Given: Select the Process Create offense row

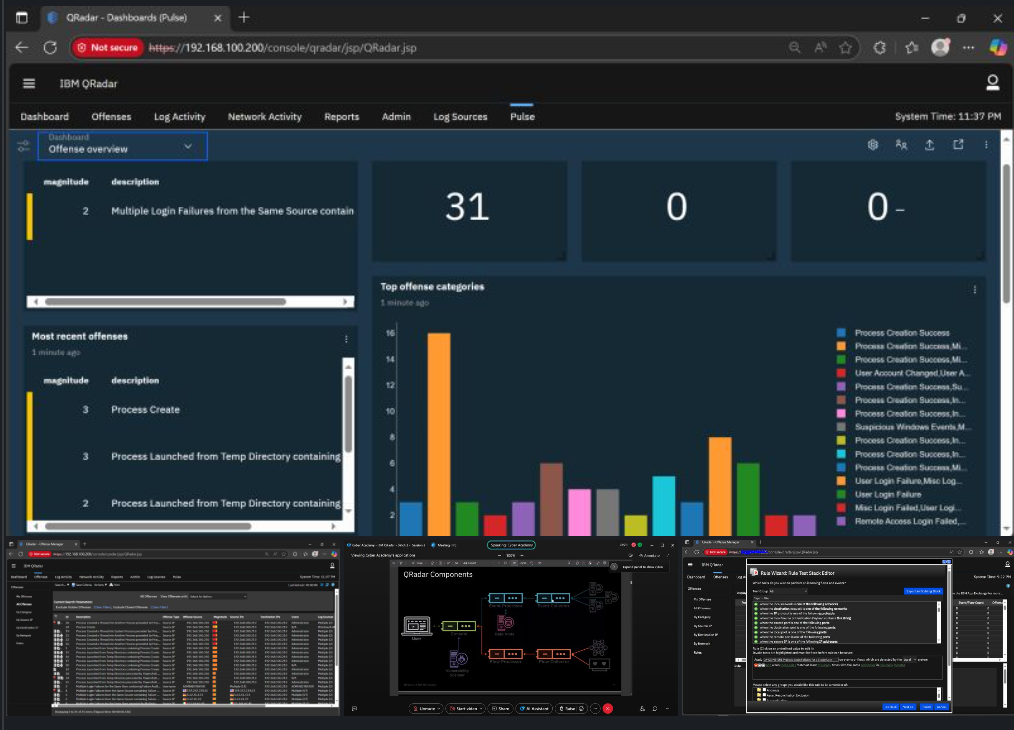Looking at the screenshot, I should click(x=185, y=409).
